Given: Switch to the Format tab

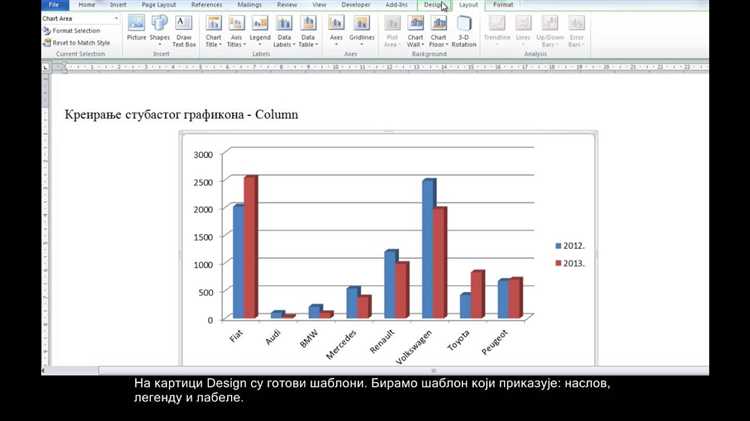Looking at the screenshot, I should tap(503, 5).
